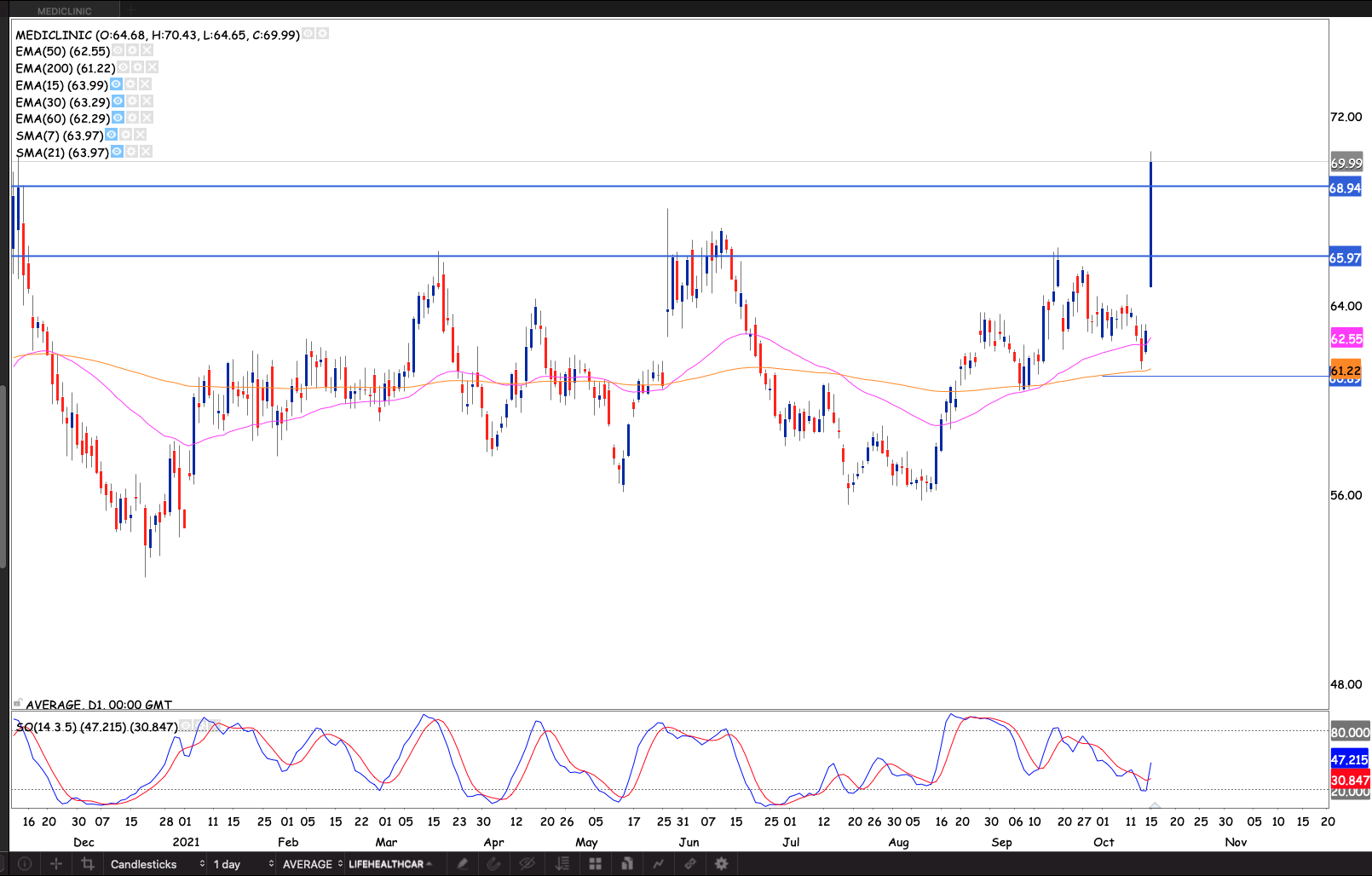Hide the SMA(7) moving average

[112, 135]
